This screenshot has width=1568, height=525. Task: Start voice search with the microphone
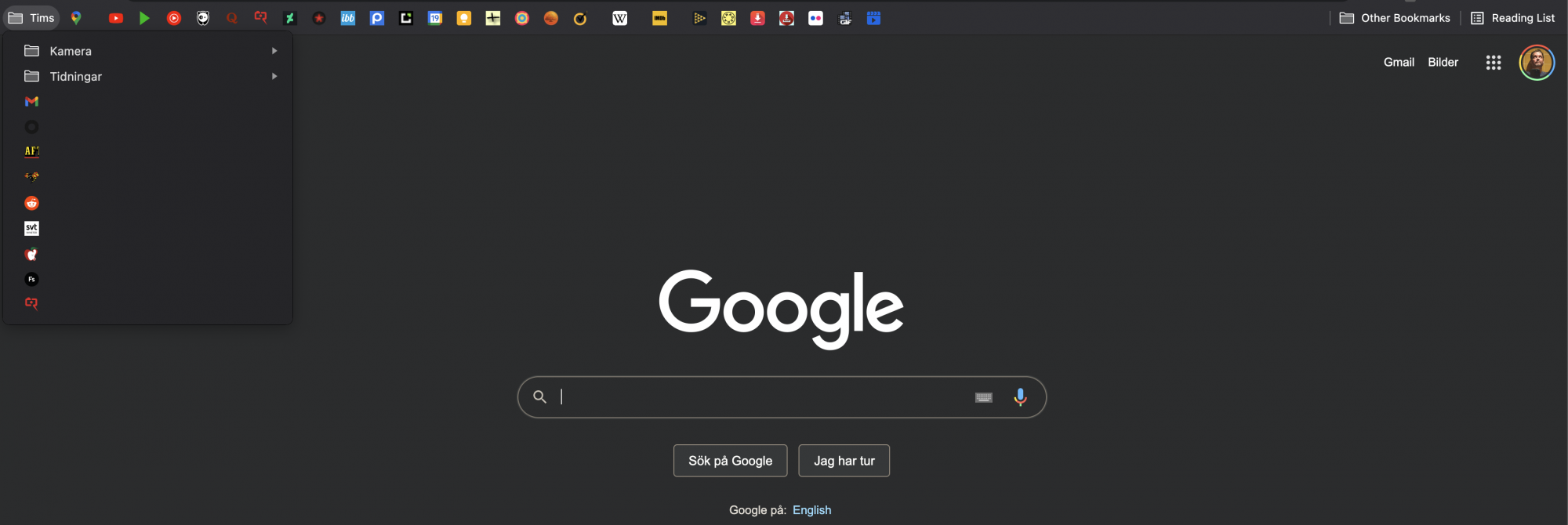(x=1020, y=397)
